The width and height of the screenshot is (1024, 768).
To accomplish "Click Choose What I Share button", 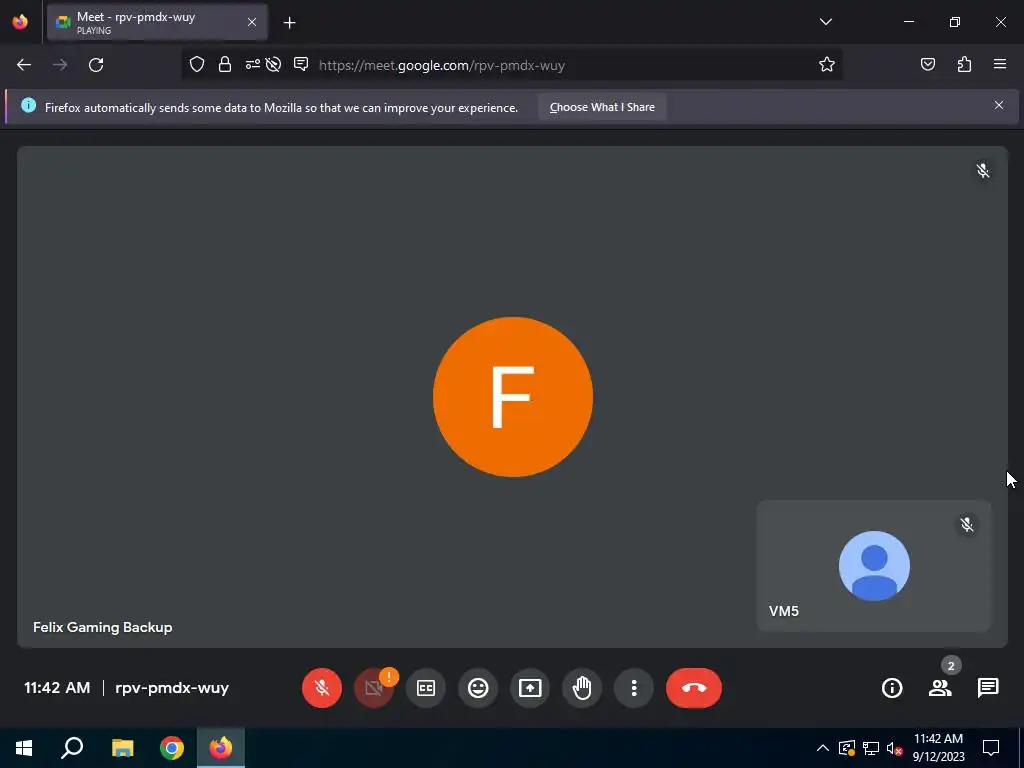I will click(x=602, y=107).
